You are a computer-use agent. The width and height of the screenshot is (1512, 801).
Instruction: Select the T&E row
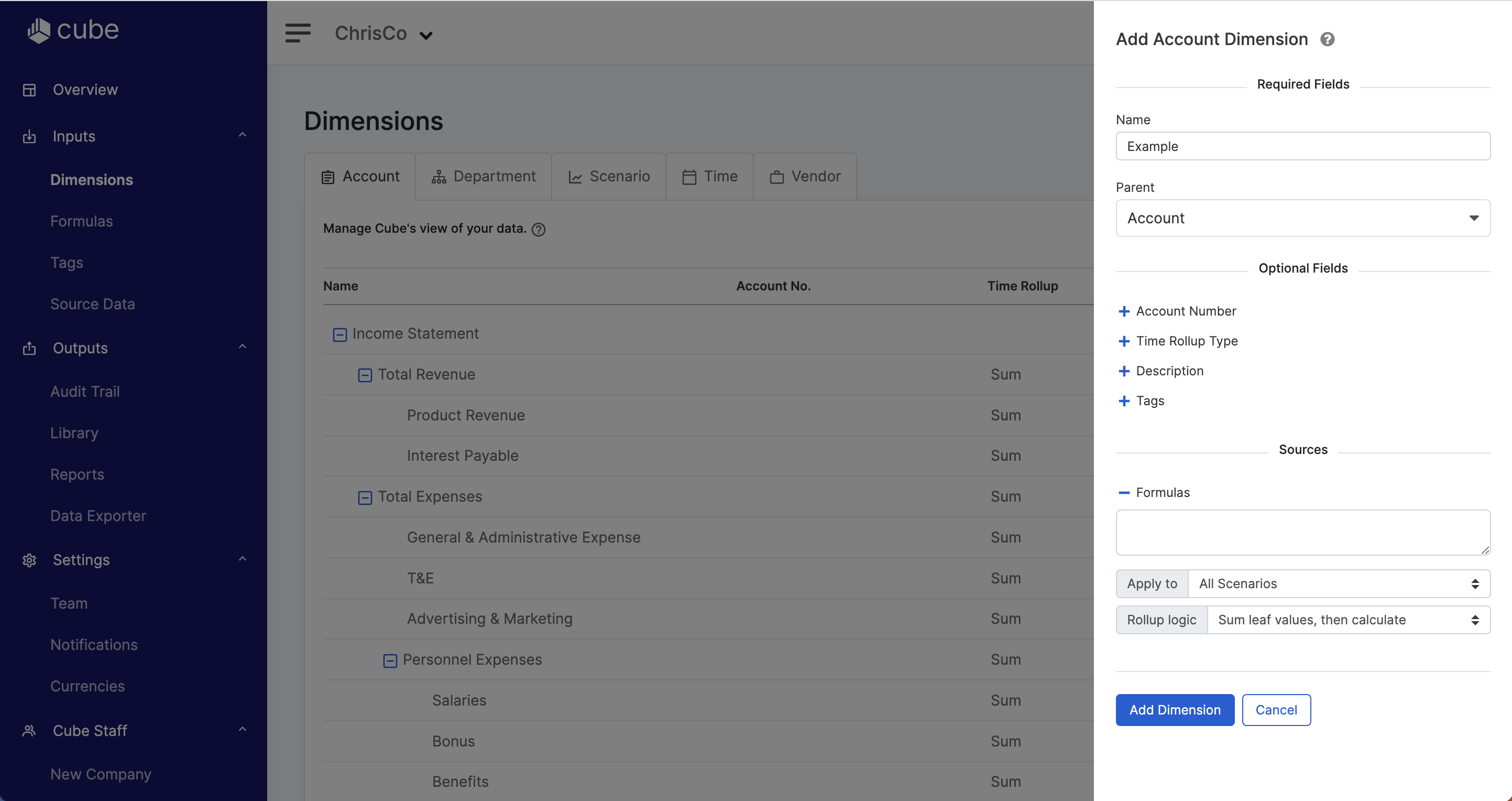tap(708, 579)
